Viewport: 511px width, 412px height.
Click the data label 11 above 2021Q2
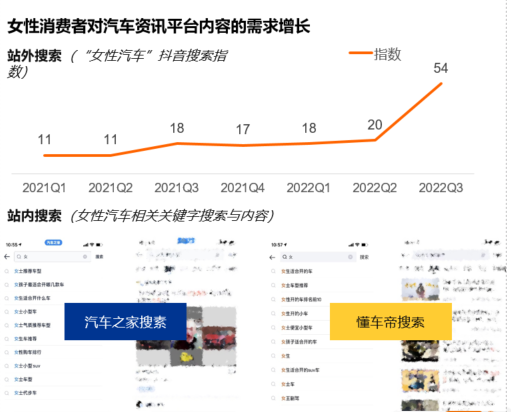110,140
